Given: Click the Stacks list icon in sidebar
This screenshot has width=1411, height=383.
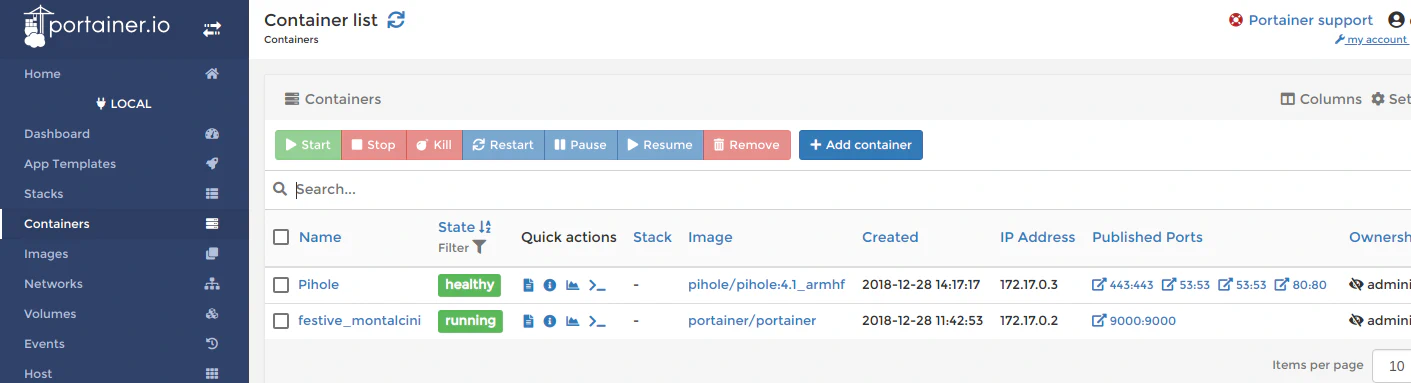Looking at the screenshot, I should click(x=211, y=194).
